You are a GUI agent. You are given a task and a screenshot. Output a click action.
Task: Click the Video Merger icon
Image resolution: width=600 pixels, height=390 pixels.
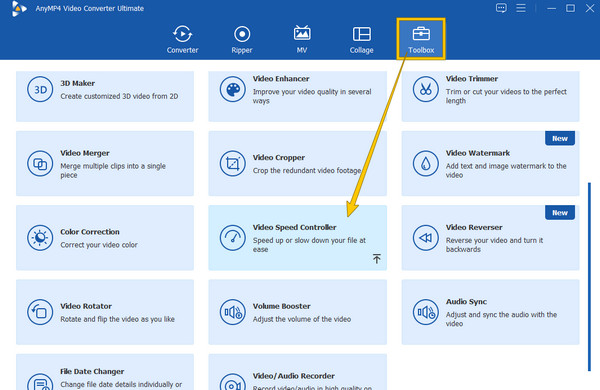[x=40, y=163]
